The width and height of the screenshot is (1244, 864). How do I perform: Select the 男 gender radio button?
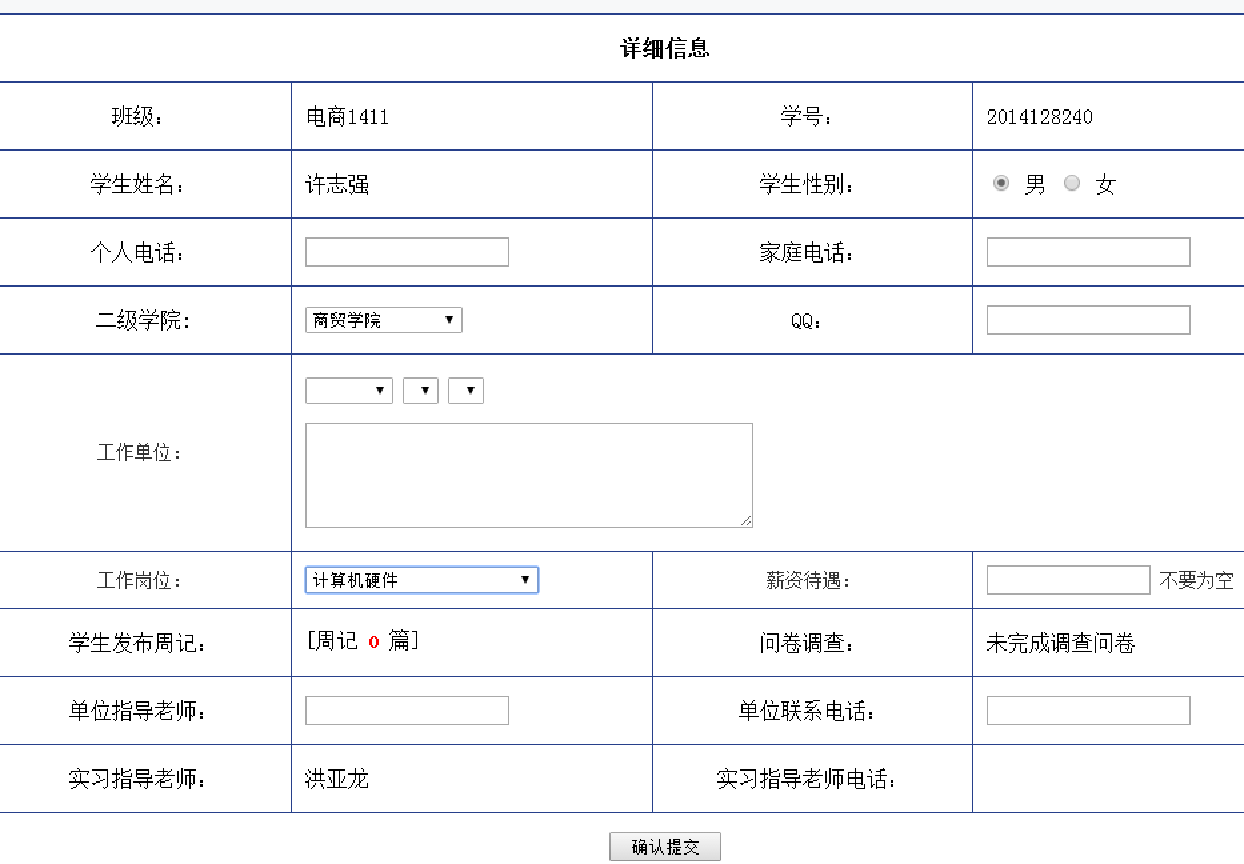1001,184
